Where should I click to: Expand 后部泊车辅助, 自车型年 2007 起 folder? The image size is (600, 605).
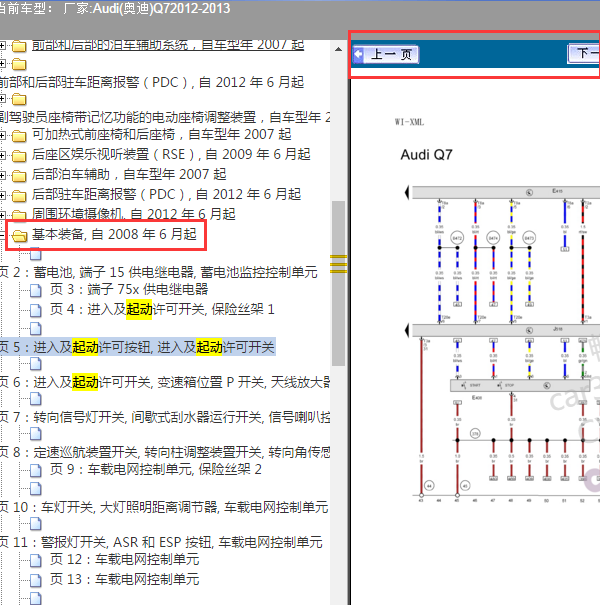(x=2, y=176)
